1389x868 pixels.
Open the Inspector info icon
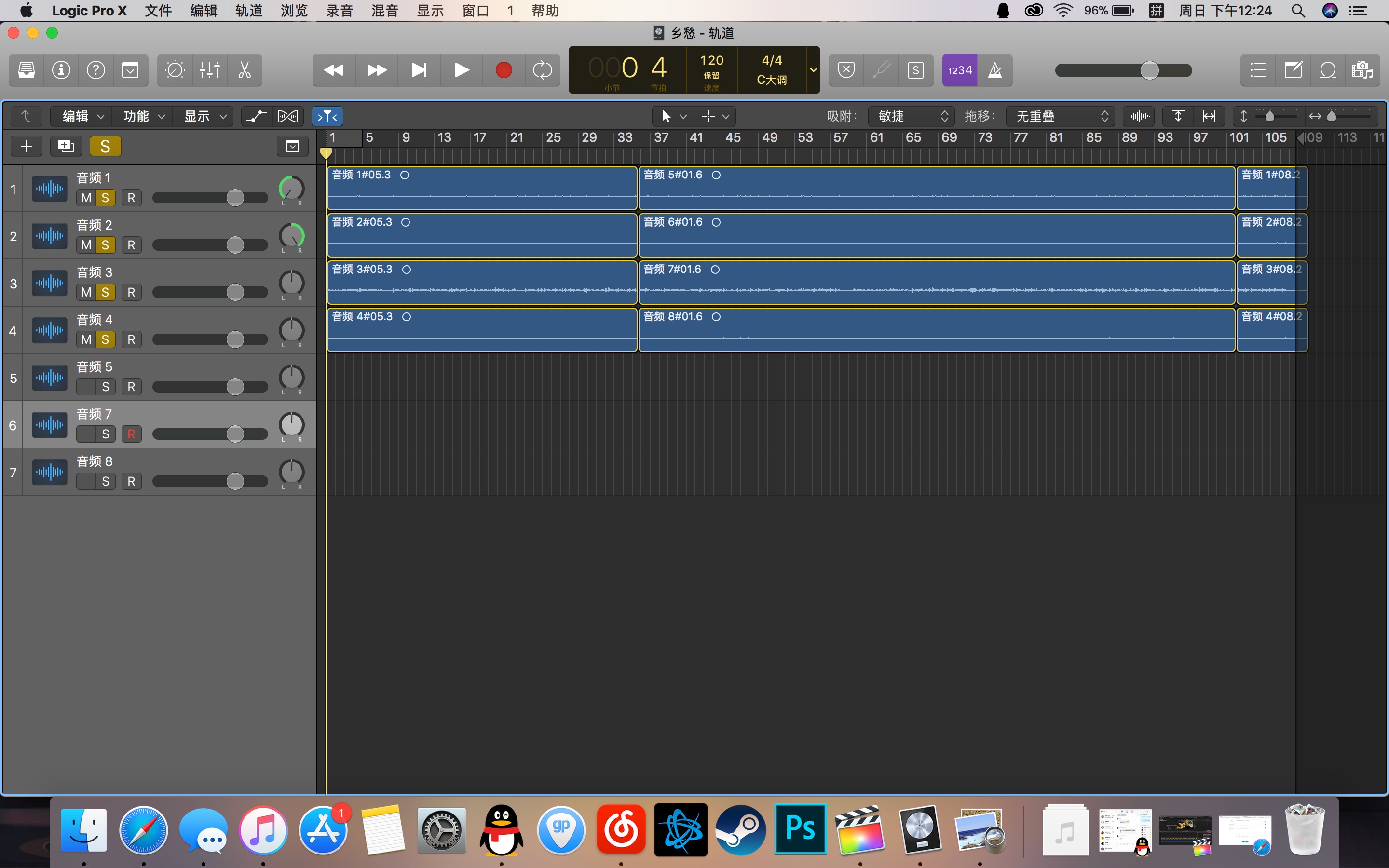point(61,70)
